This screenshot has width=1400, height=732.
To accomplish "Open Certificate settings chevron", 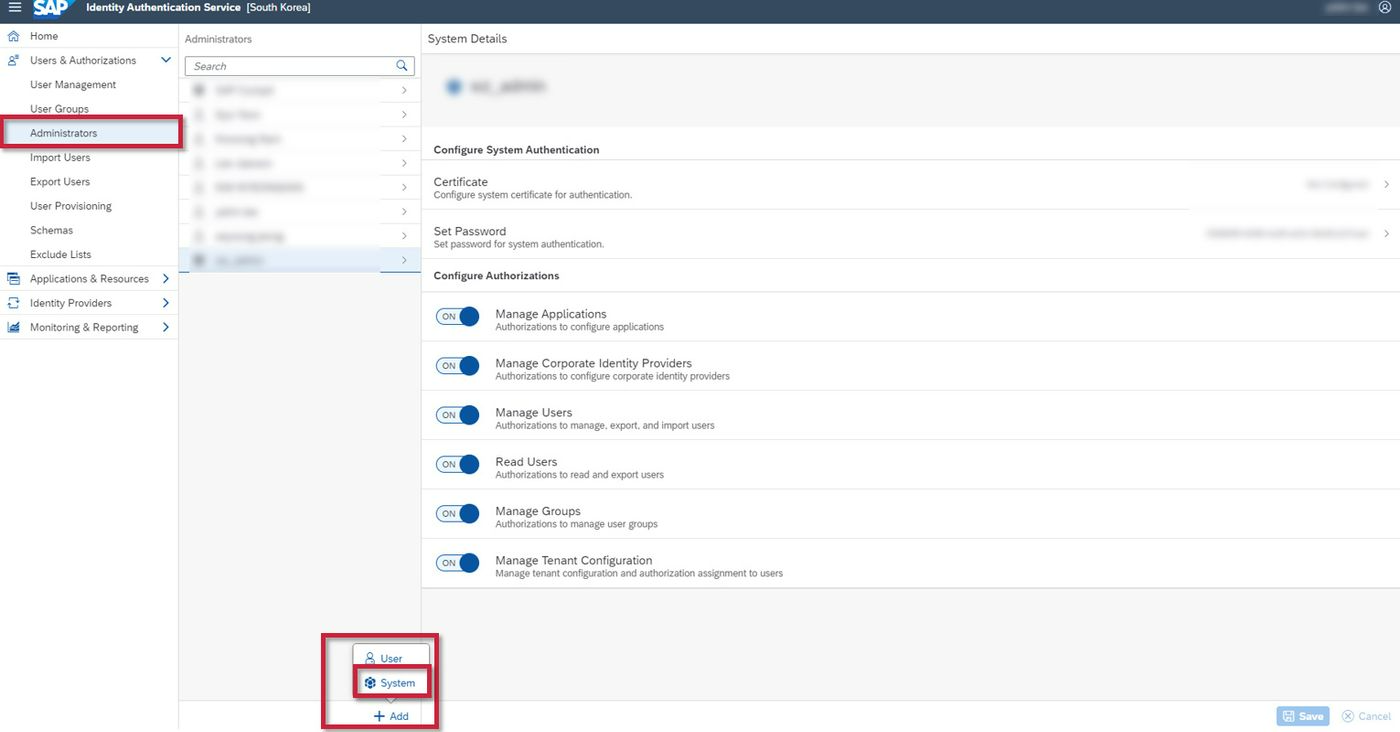I will pos(1387,185).
